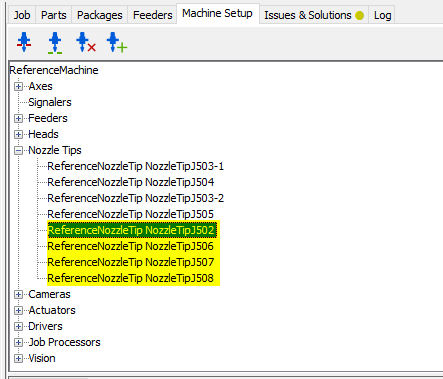Select ReferenceNozzleTip NozzleTipJ502
The height and width of the screenshot is (379, 443).
point(132,230)
